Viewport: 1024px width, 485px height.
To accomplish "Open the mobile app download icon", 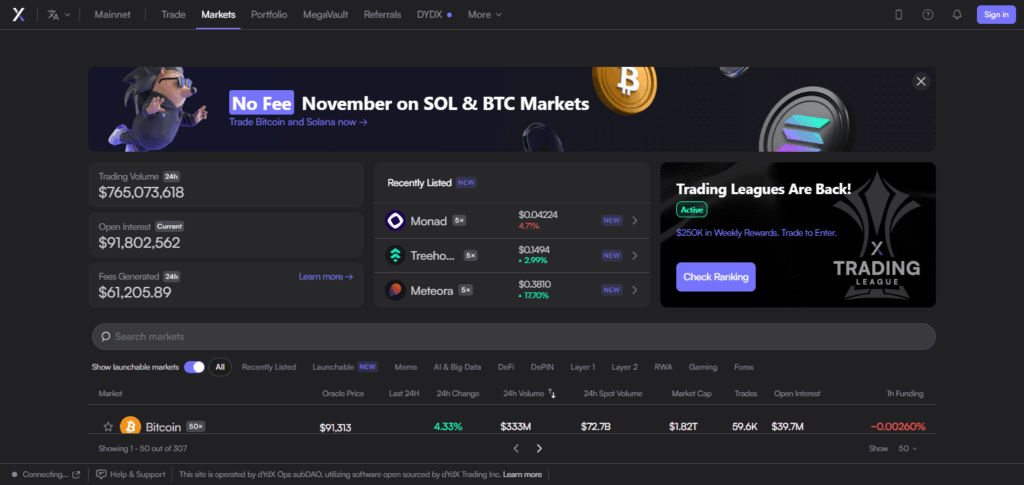I will [x=898, y=15].
